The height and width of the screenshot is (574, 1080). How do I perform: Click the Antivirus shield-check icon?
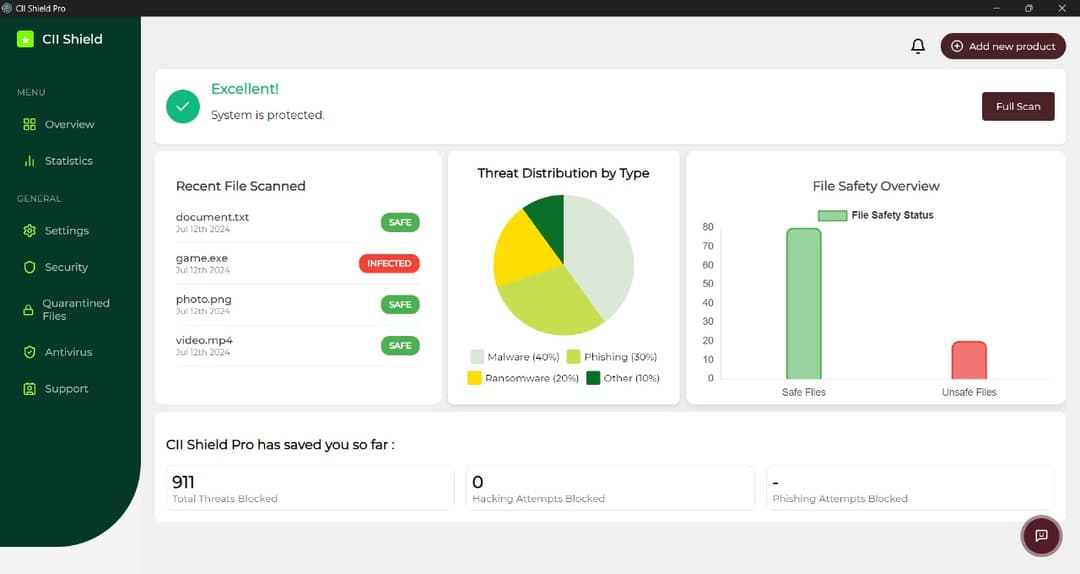pos(30,353)
